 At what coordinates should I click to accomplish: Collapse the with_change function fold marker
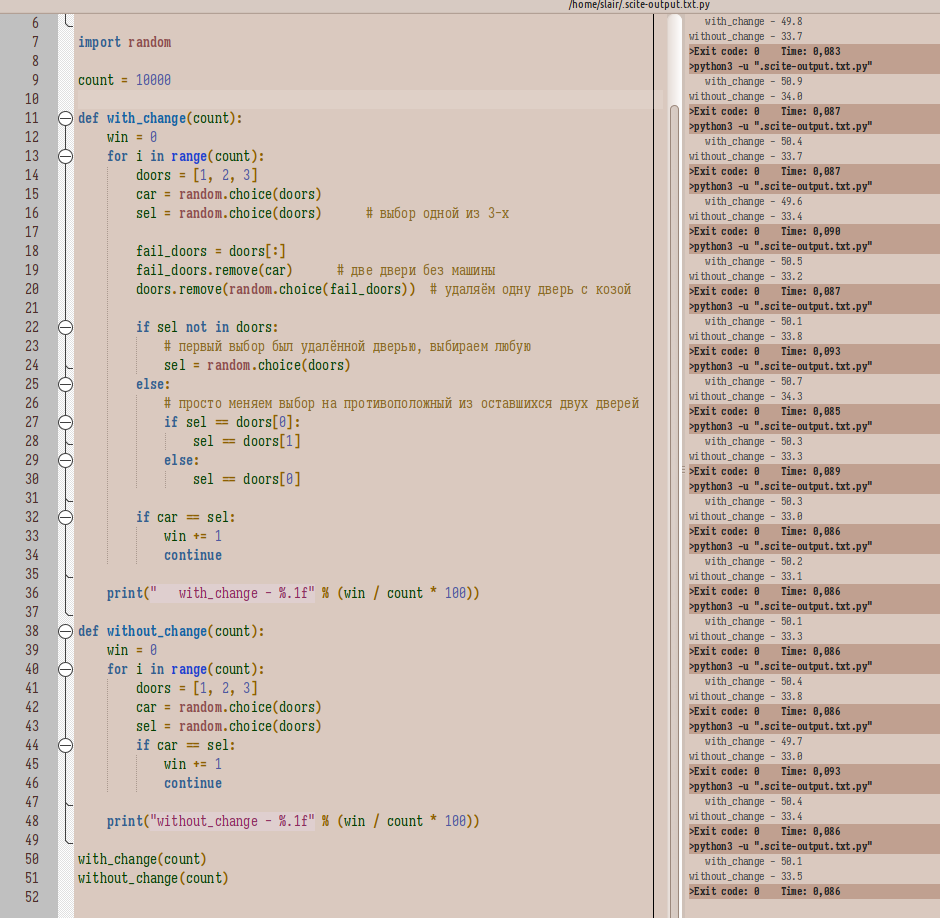point(65,118)
